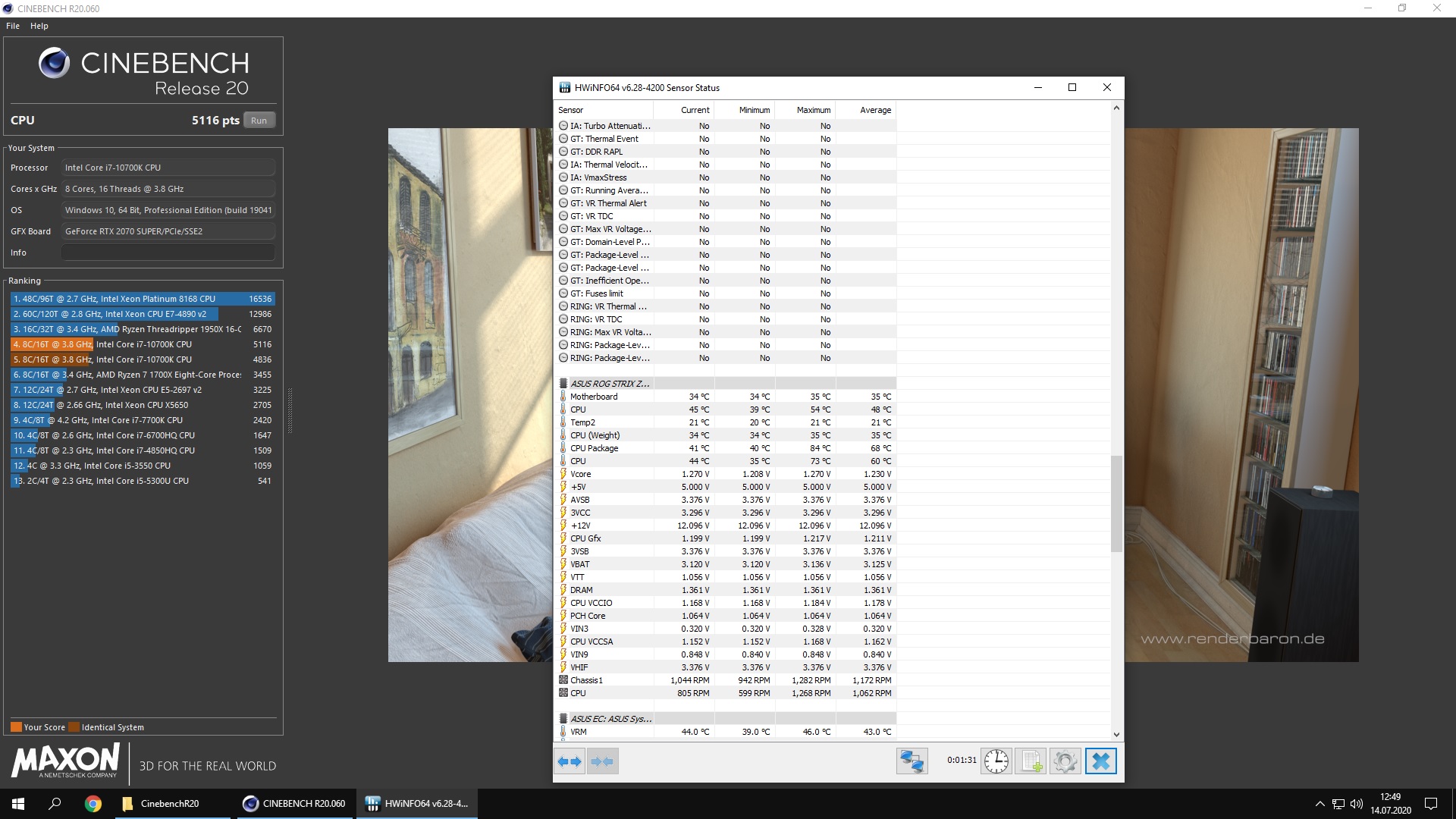Click HWiNFO scrollbar up arrow
Viewport: 1456px width, 819px height.
click(x=1116, y=108)
